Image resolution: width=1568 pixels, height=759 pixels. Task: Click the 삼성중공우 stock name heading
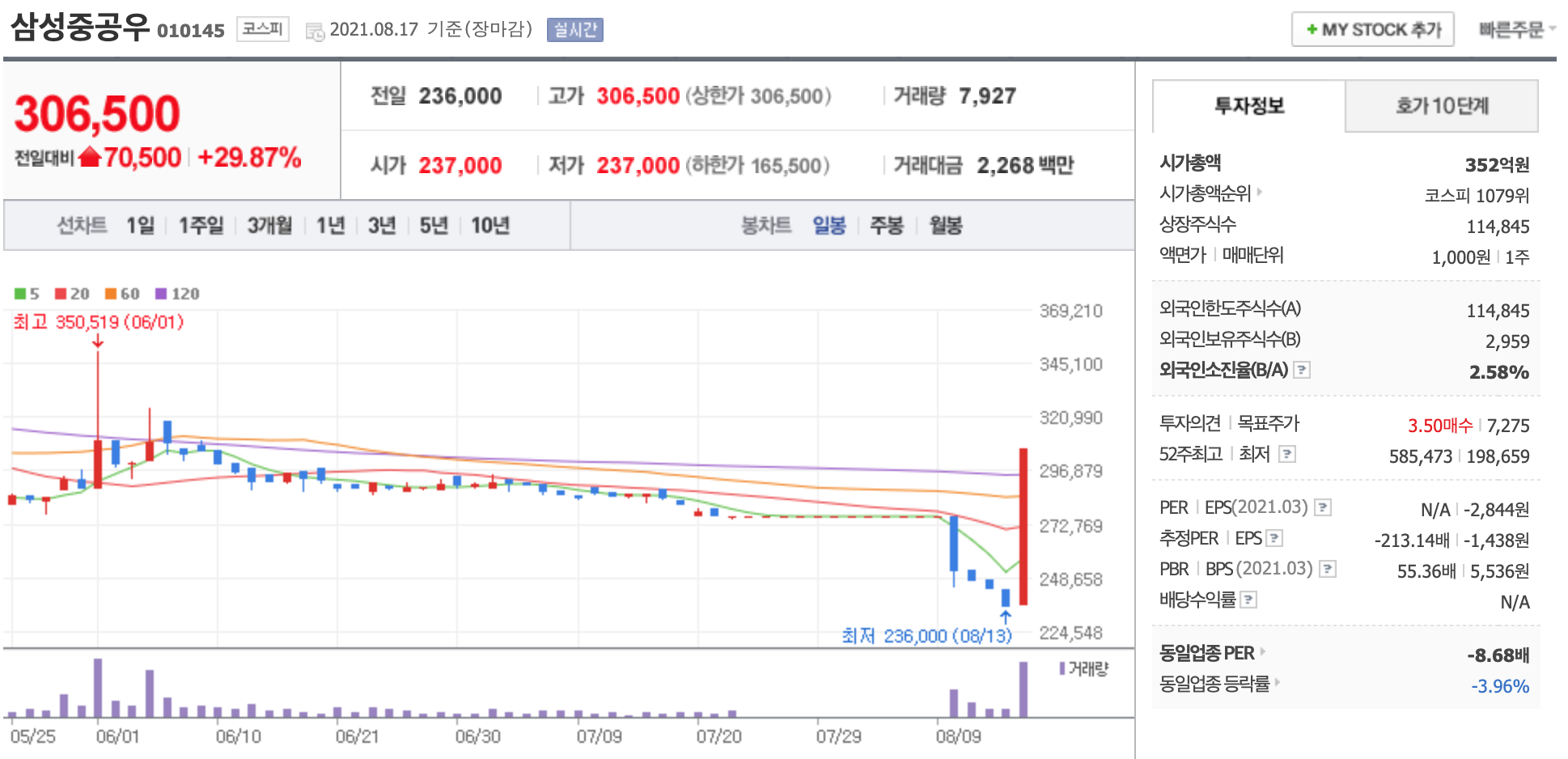coord(80,28)
